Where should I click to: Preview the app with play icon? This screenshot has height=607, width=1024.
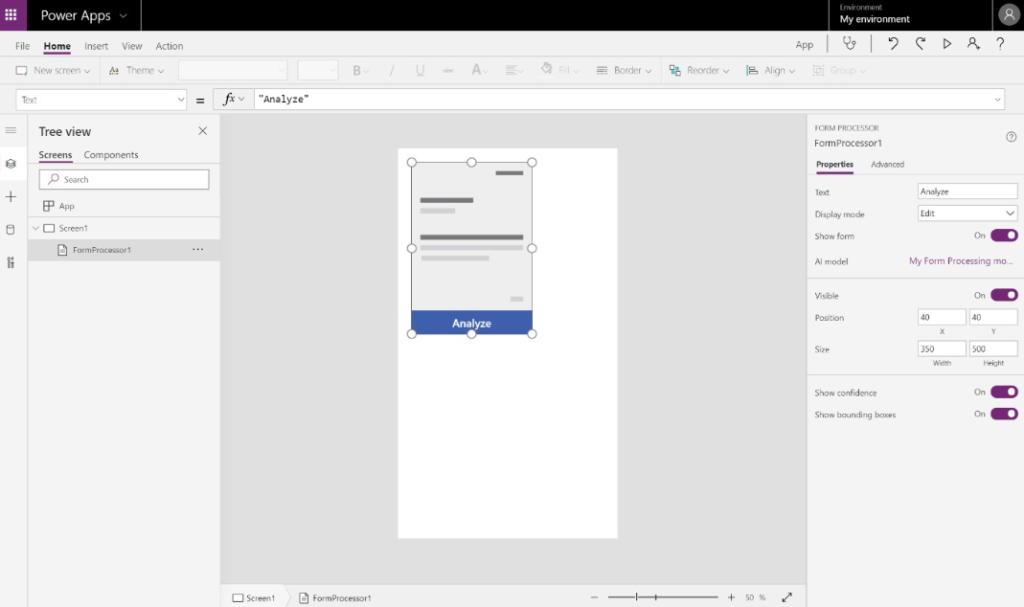point(947,44)
